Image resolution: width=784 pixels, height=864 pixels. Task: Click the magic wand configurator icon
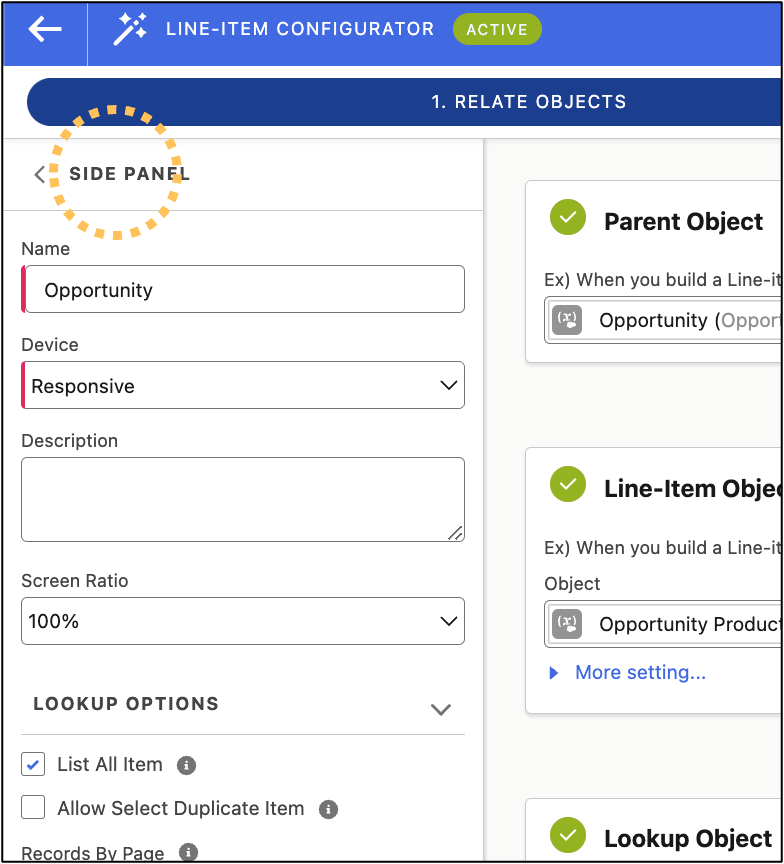tap(130, 29)
